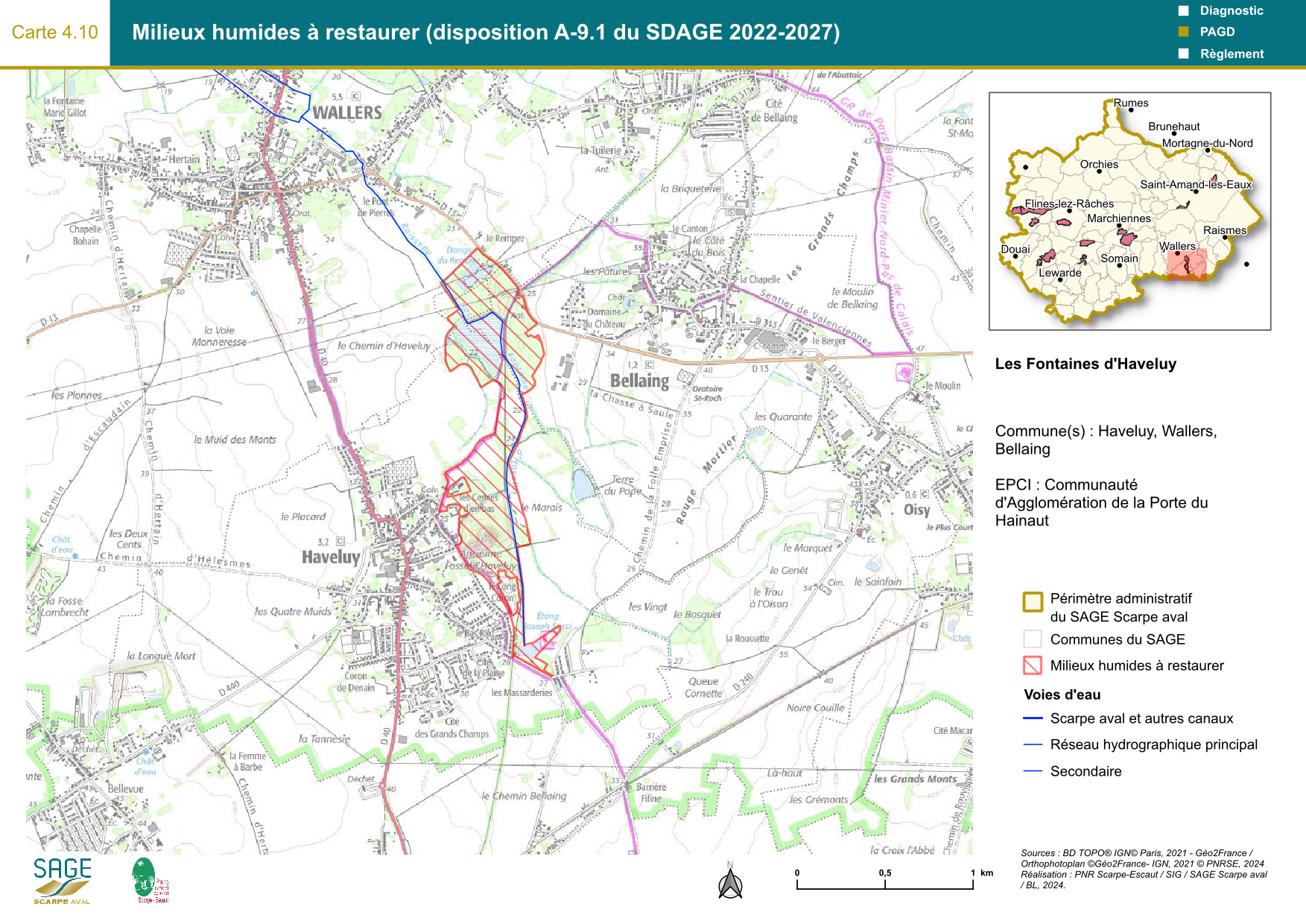Screen dimensions: 1306x924
Task: Click the Bellaing town label on the map
Action: (x=639, y=381)
